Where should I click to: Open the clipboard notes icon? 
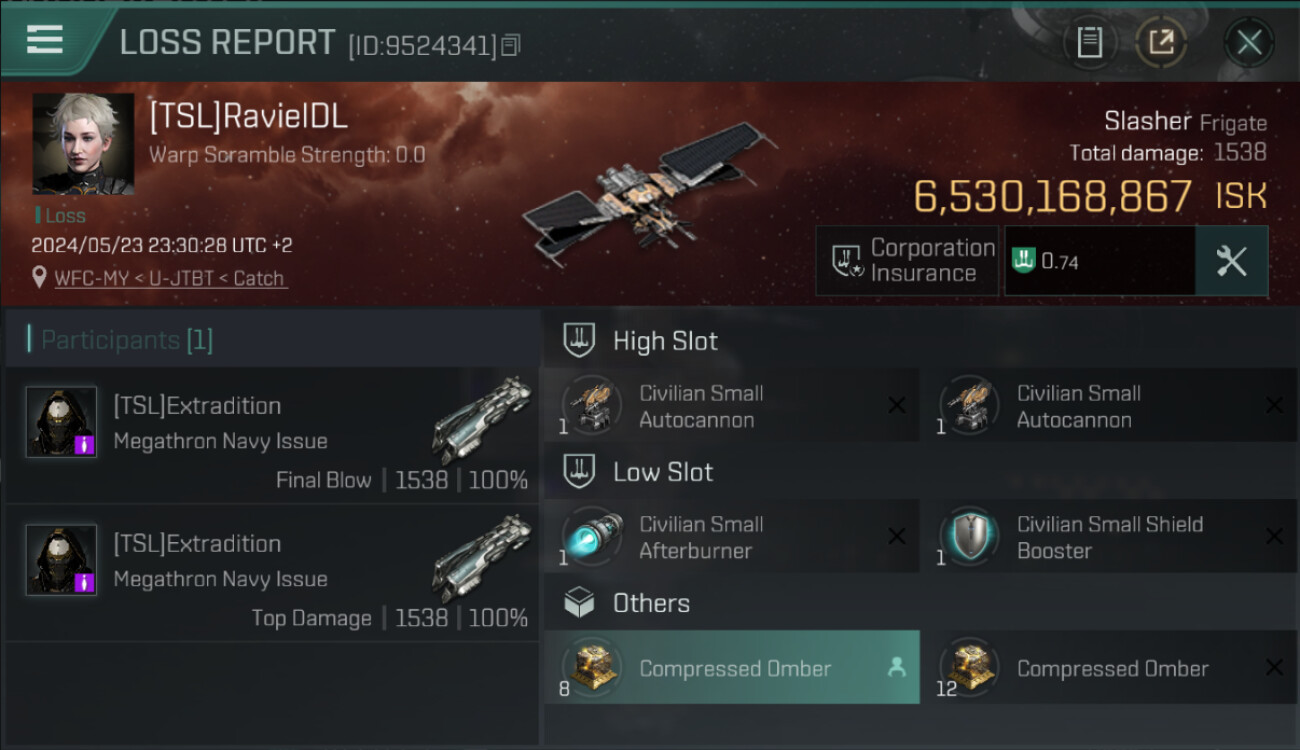pyautogui.click(x=1089, y=42)
